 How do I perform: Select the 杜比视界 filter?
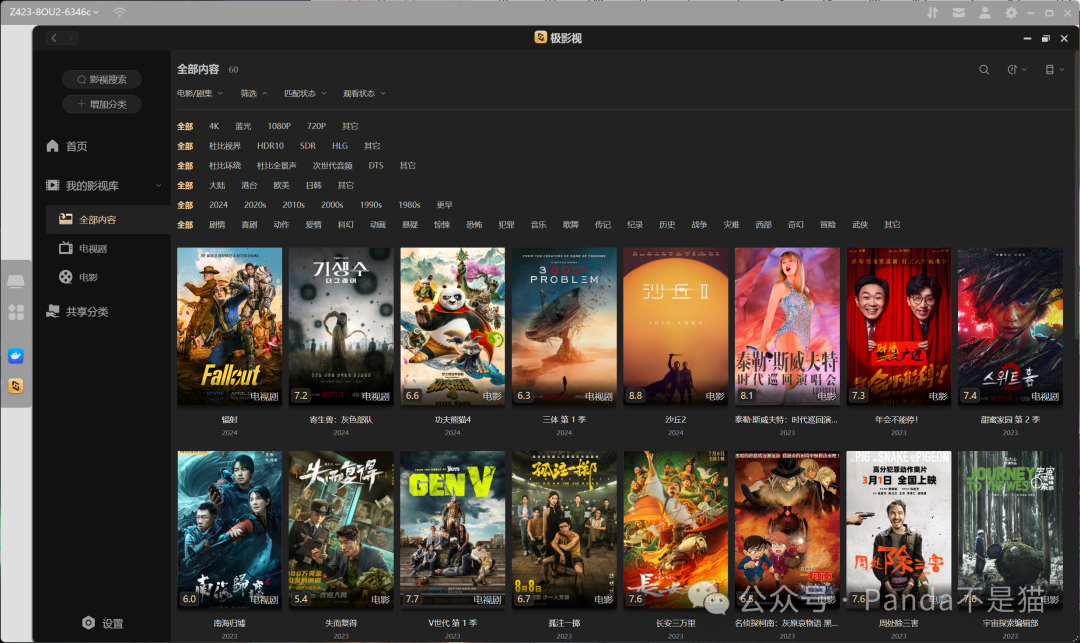point(225,146)
